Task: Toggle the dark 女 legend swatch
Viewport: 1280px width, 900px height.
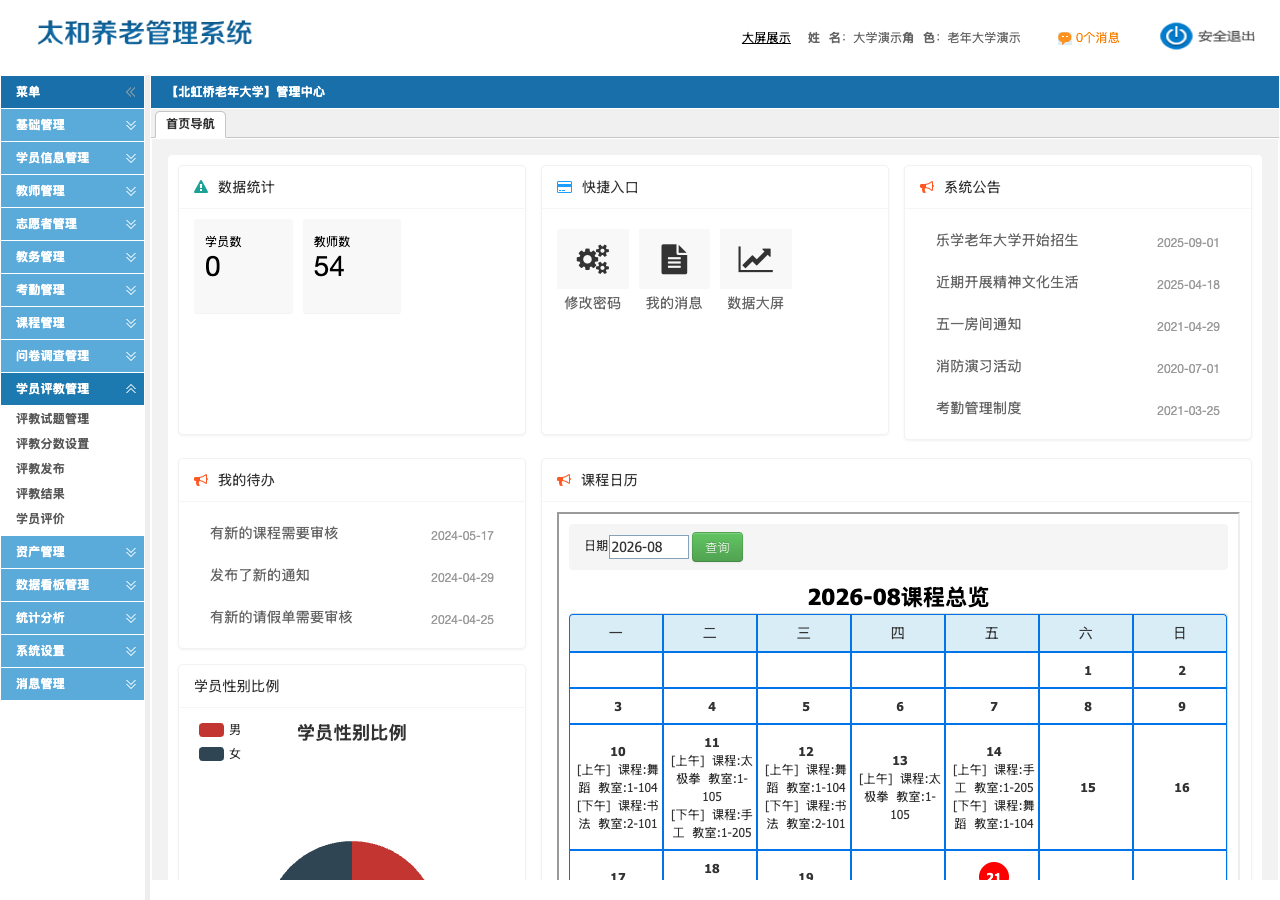Action: pyautogui.click(x=211, y=754)
